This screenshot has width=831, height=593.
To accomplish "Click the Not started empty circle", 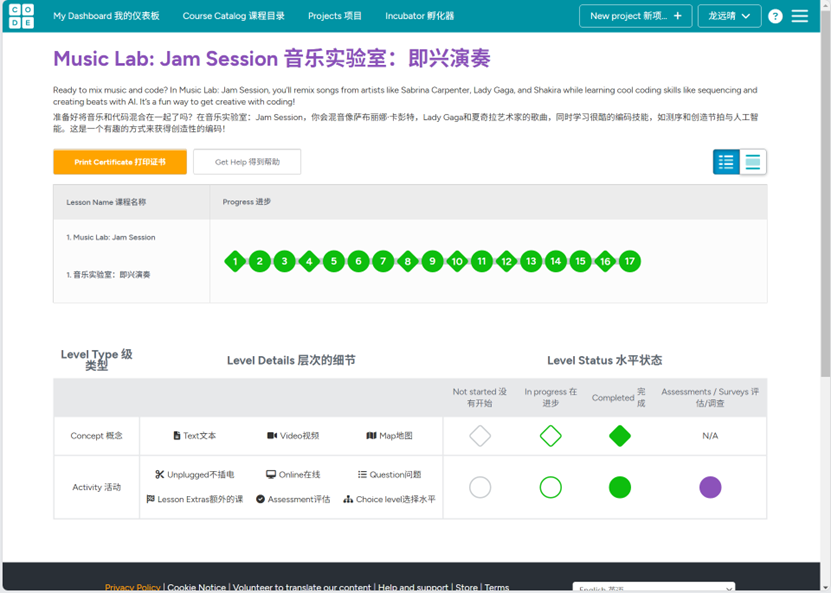I will pos(480,487).
